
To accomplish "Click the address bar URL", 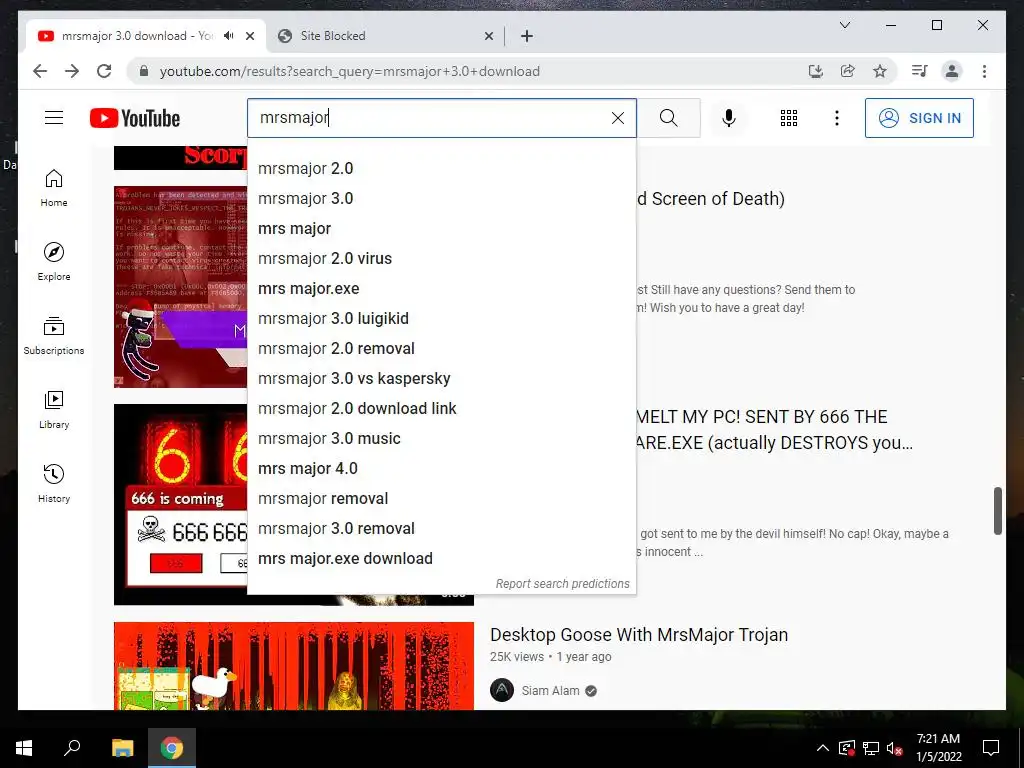I will [349, 71].
